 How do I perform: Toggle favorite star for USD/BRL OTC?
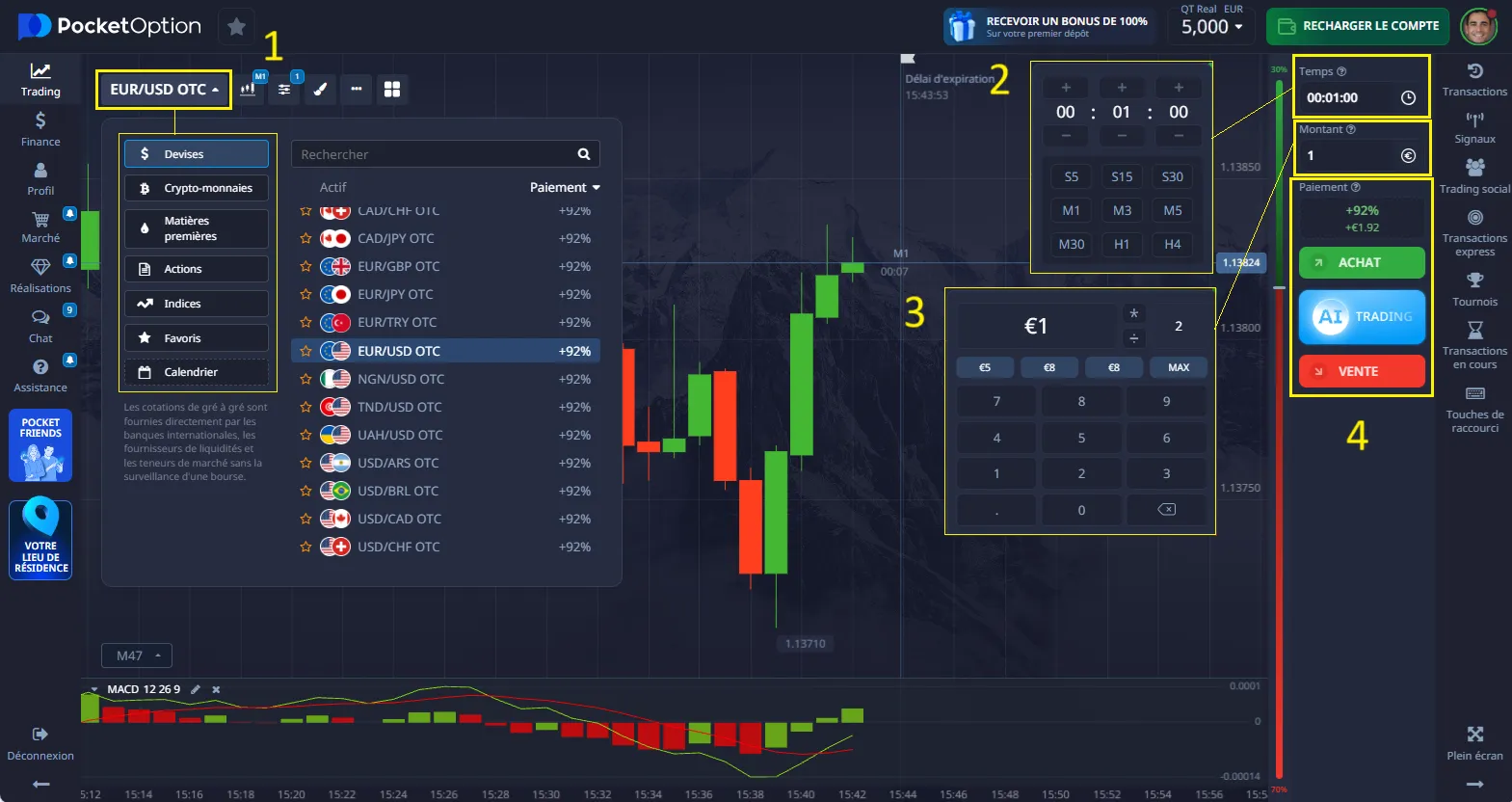pos(305,491)
